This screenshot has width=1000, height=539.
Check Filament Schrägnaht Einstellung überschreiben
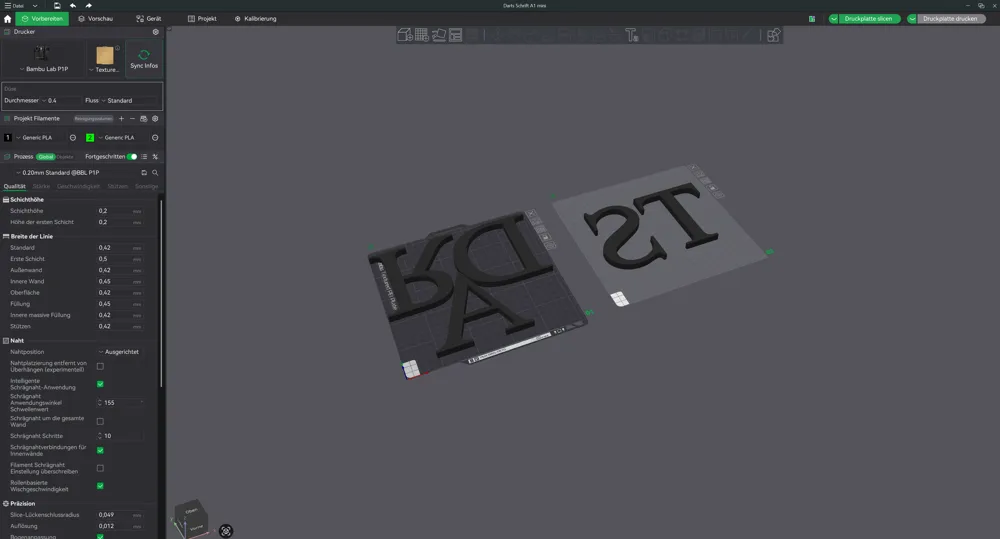pyautogui.click(x=100, y=468)
